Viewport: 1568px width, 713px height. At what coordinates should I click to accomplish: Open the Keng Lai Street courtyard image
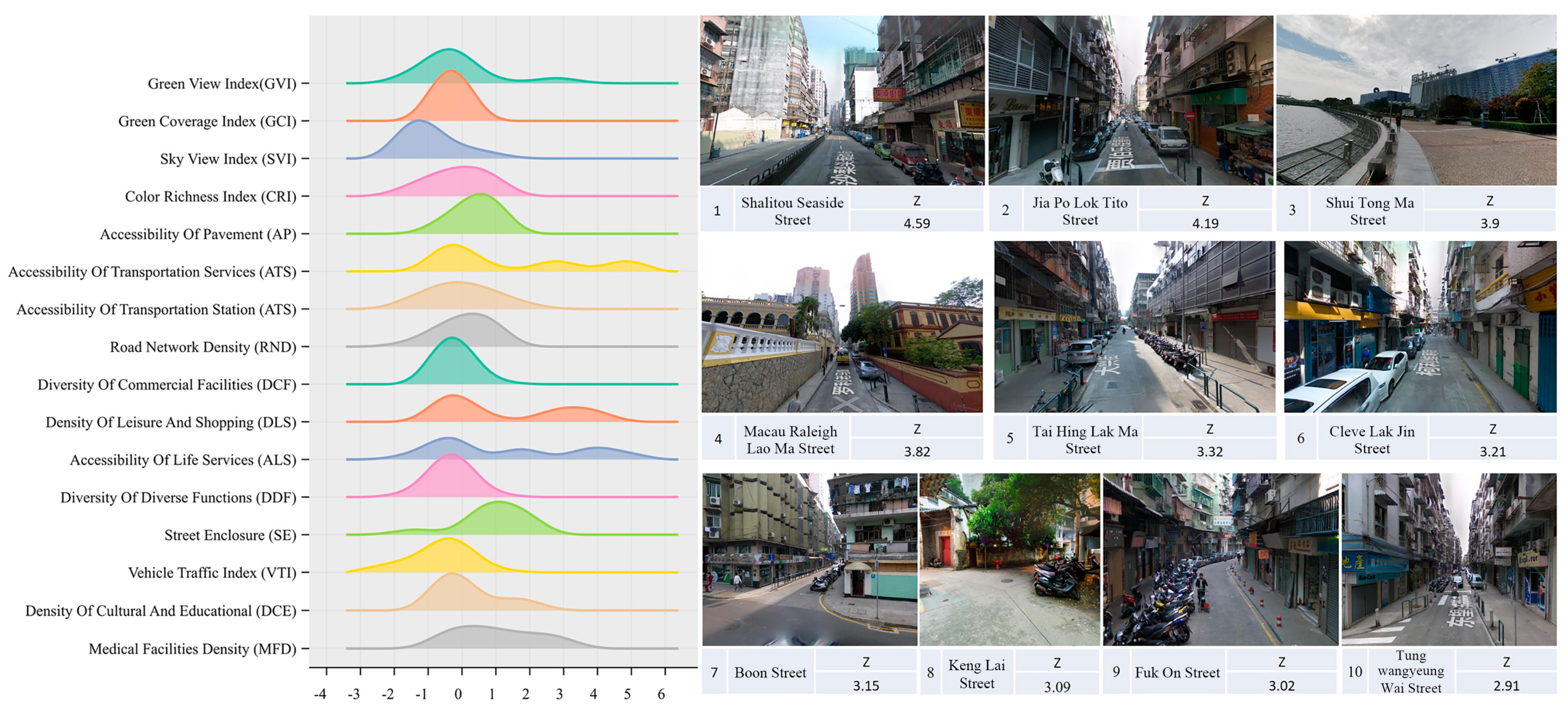[1009, 559]
